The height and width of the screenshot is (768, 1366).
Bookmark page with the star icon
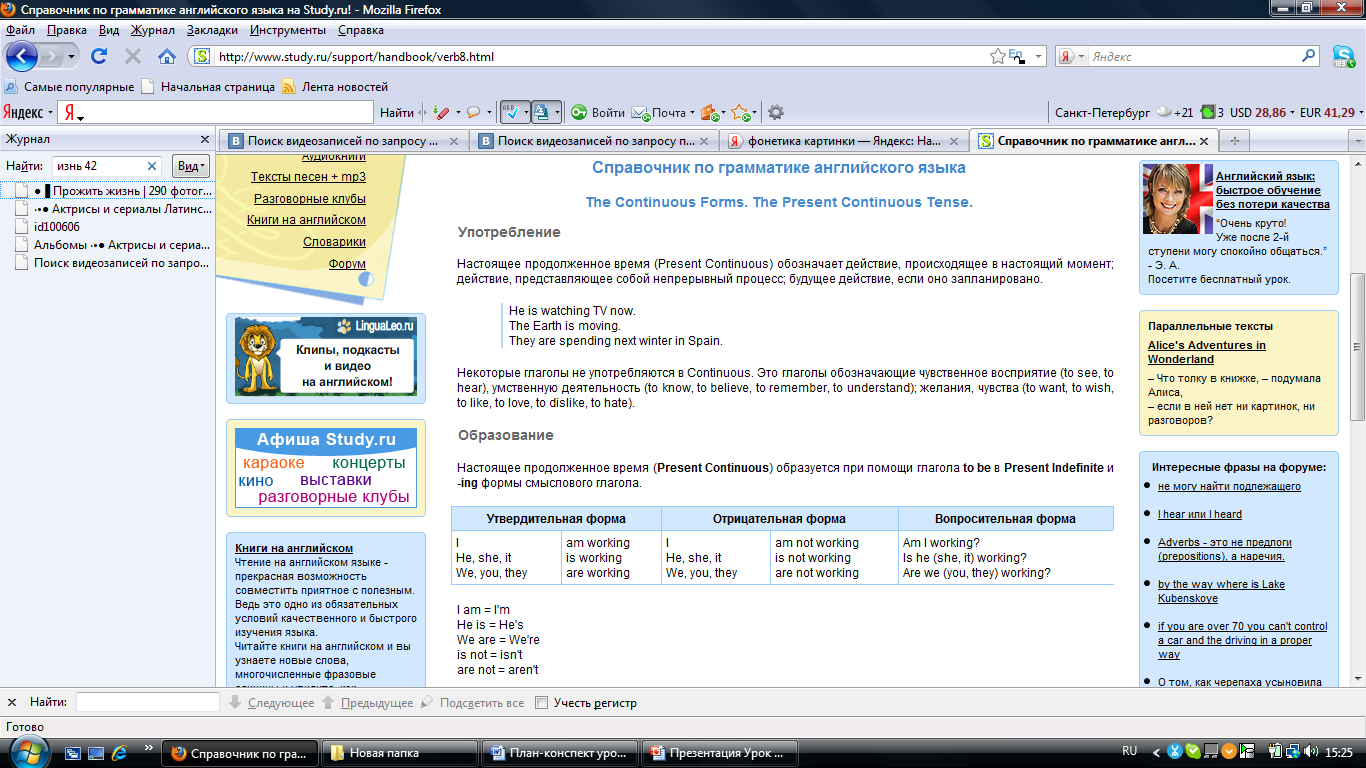[997, 56]
